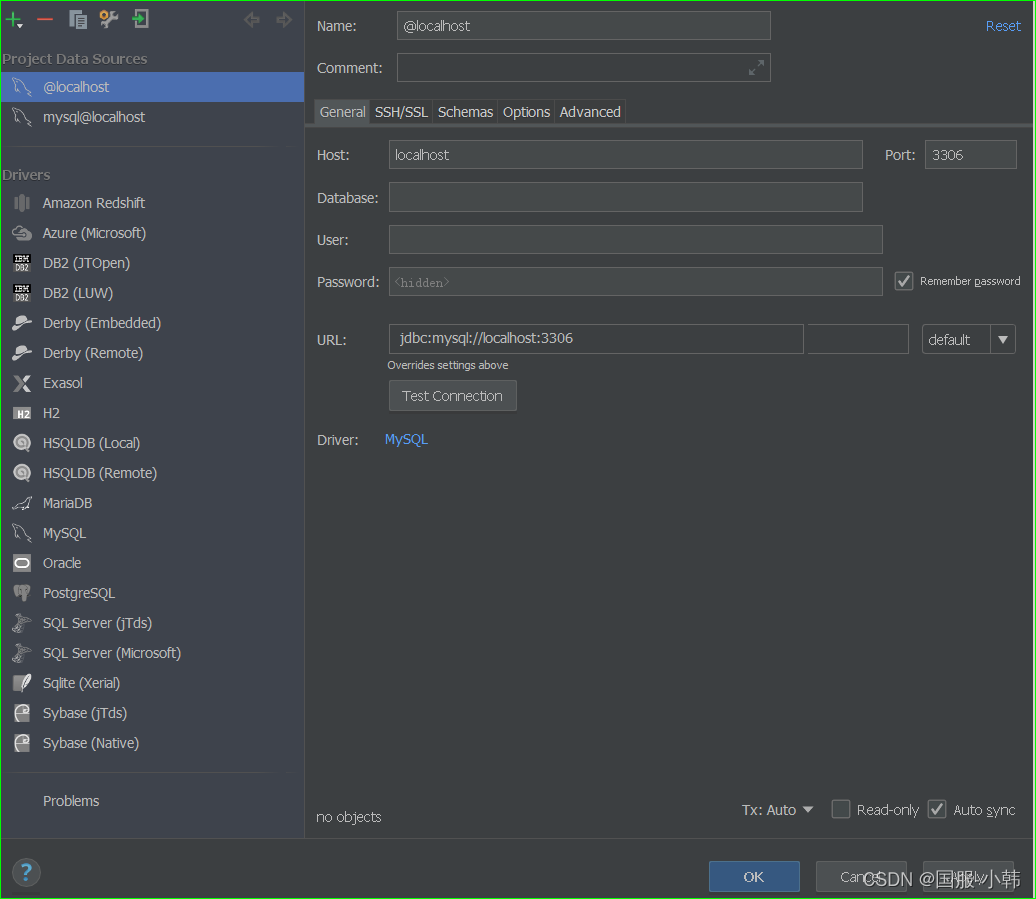
Task: Select HSQLDB (Local) driver
Action: tap(153, 443)
